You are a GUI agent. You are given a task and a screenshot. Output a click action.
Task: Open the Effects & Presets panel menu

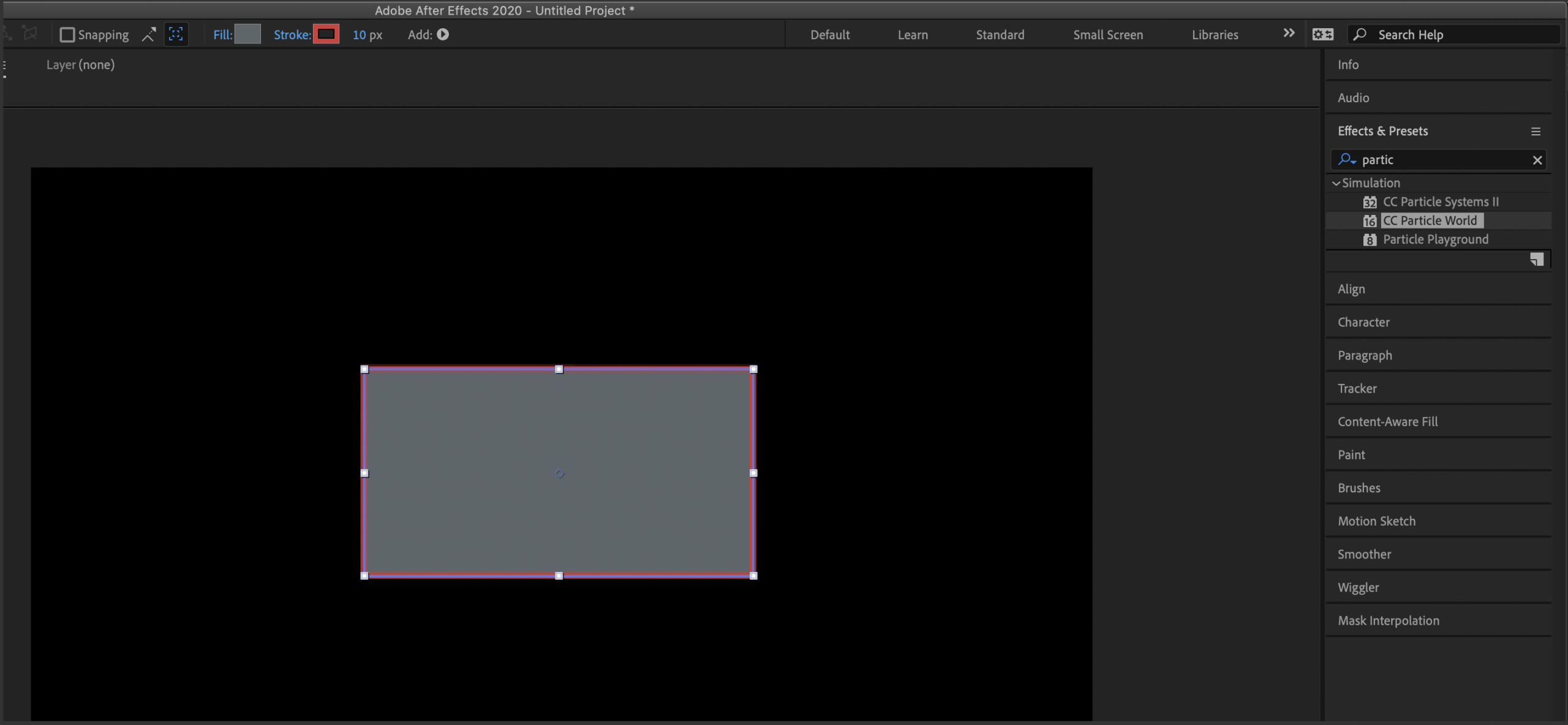(1536, 132)
